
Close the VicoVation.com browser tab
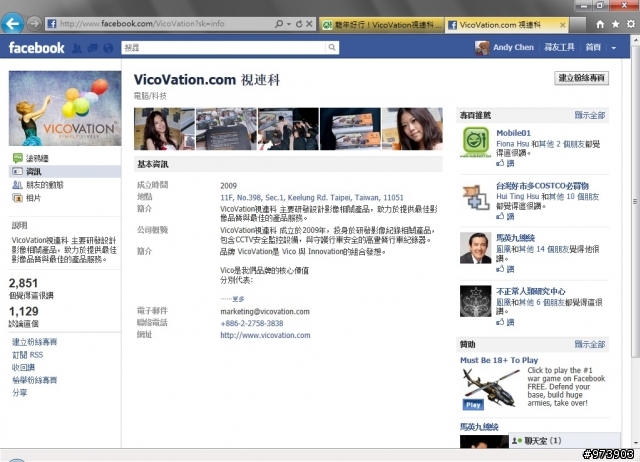click(562, 25)
